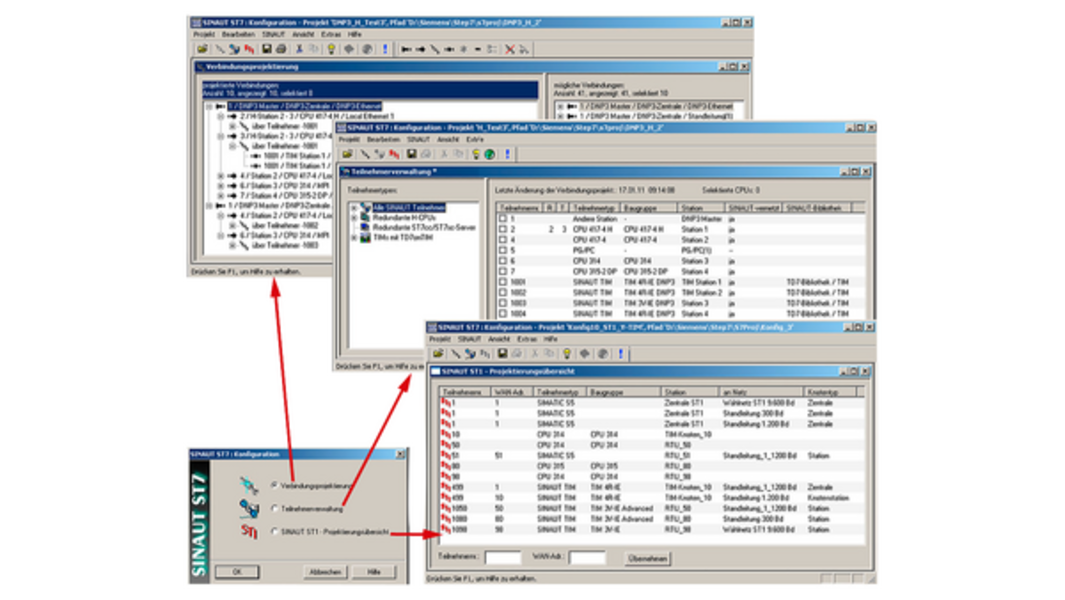1065x600 pixels.
Task: Open Projekt menu in top DNP3 window
Action: point(204,34)
